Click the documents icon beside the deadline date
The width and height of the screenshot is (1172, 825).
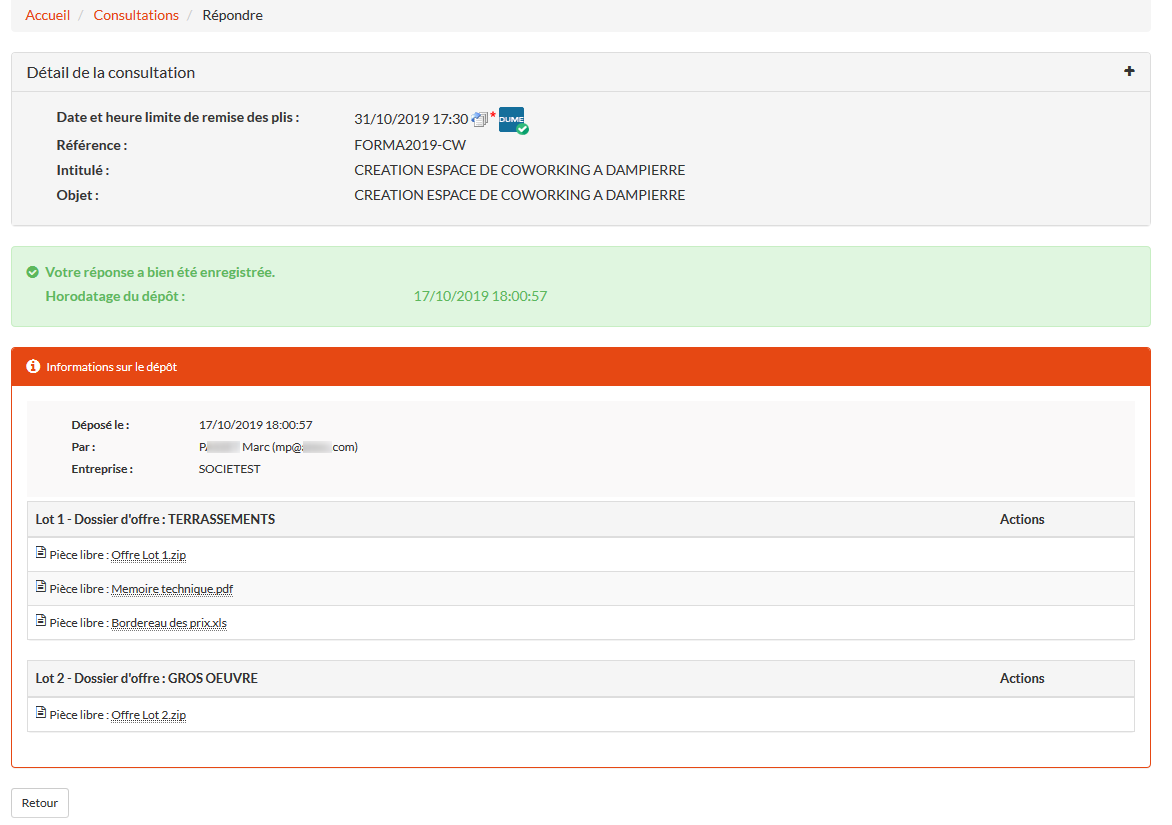pyautogui.click(x=480, y=119)
